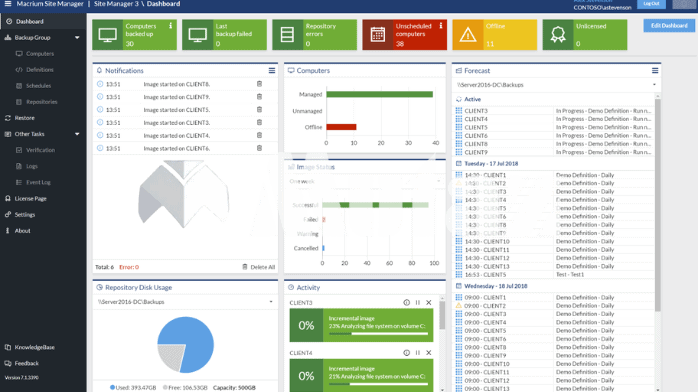Click the Unscheduled computers calendar icon
698x392 pixels.
(x=378, y=35)
